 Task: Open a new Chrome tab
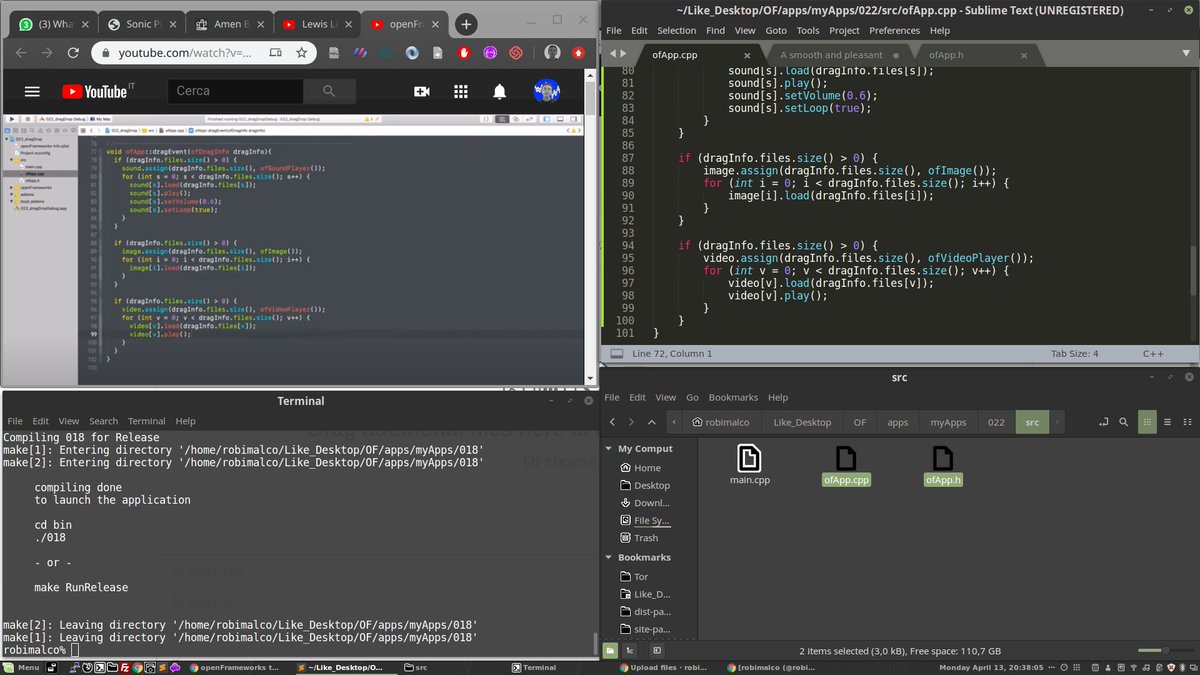click(x=465, y=24)
